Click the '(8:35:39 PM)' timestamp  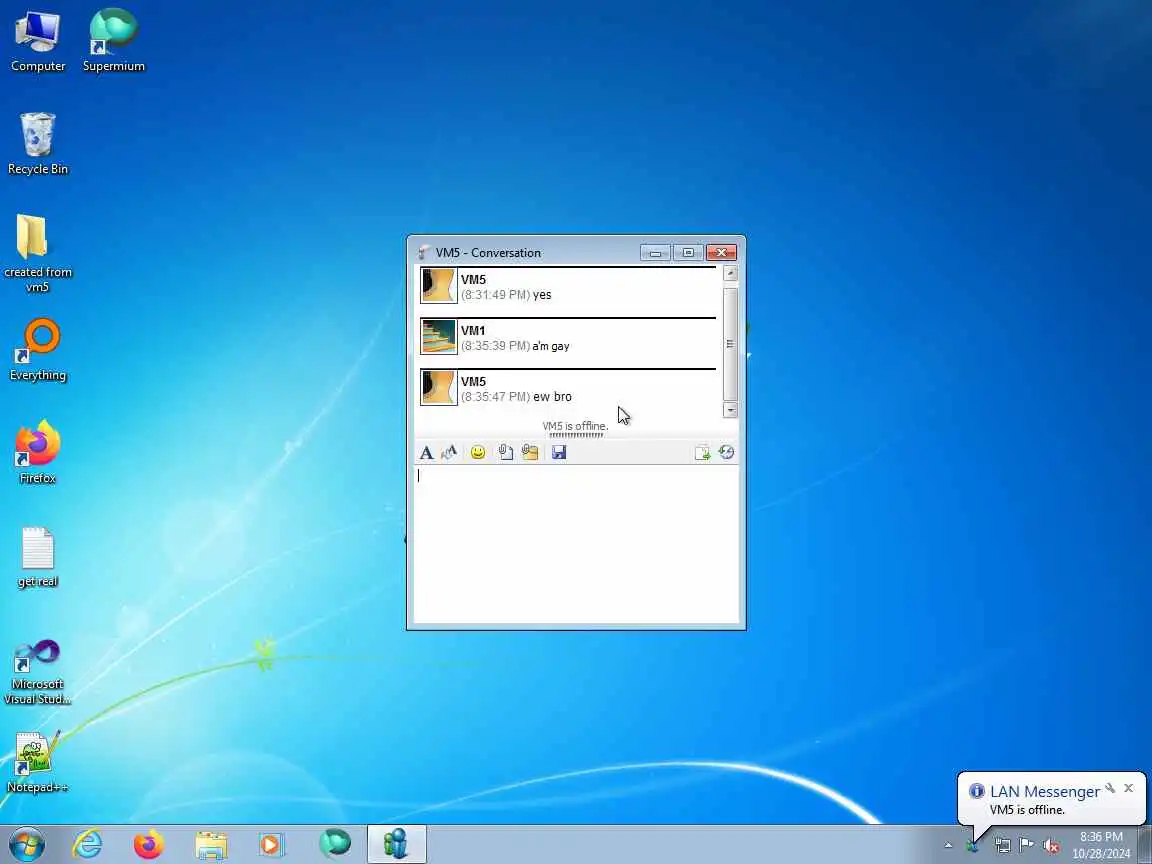tap(495, 346)
